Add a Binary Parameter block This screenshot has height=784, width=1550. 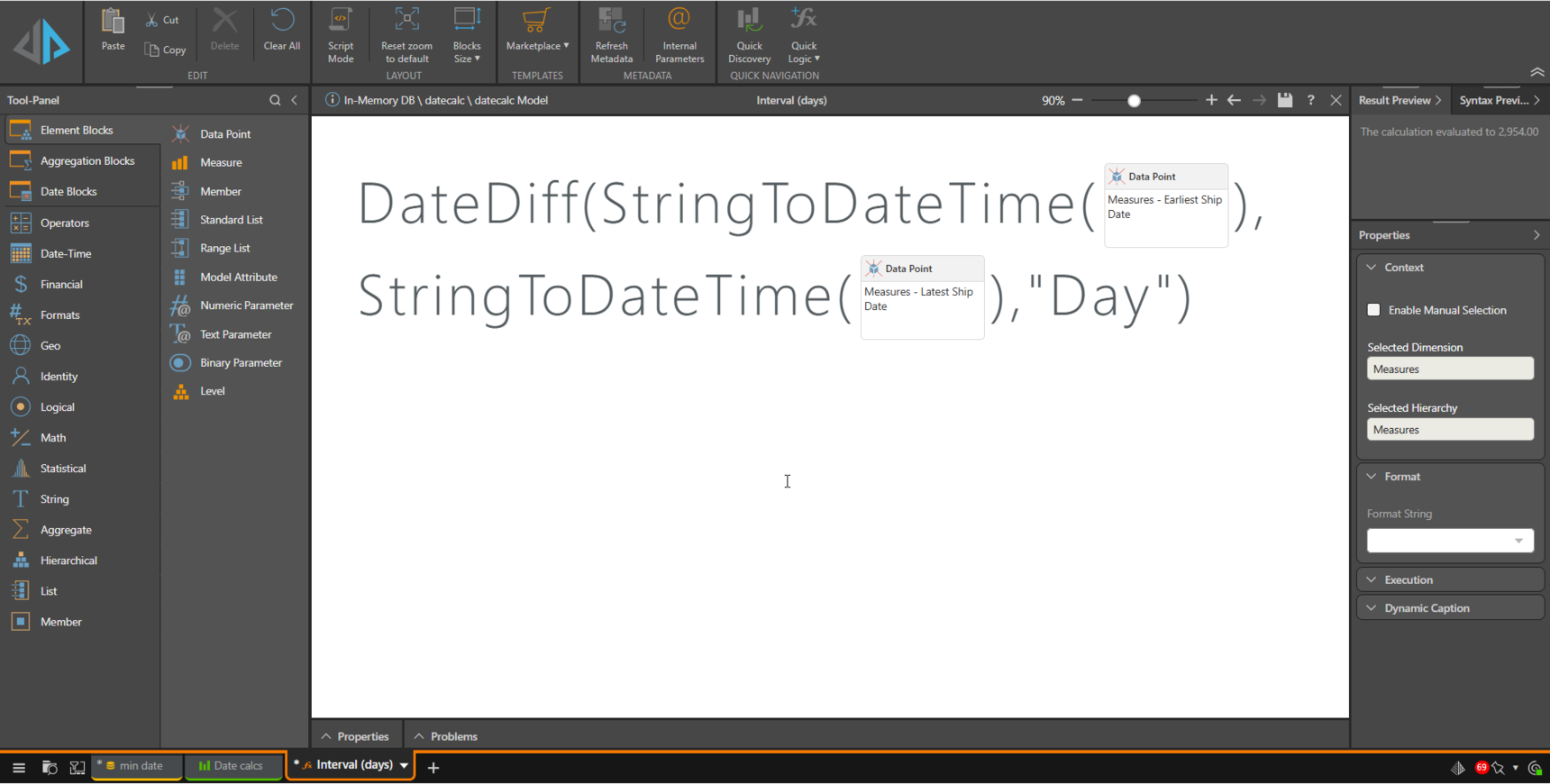(241, 363)
